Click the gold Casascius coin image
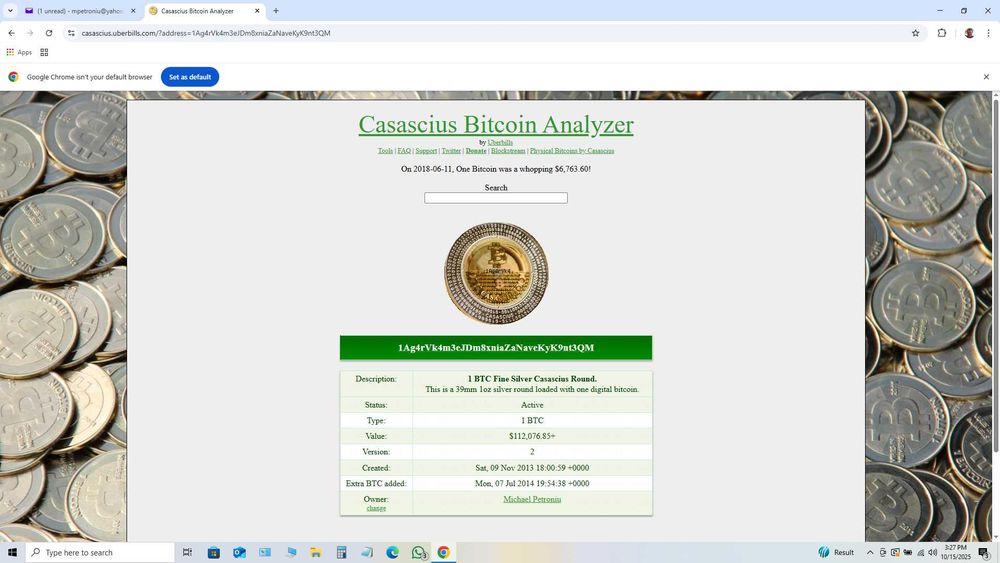The image size is (1000, 563). [x=496, y=274]
